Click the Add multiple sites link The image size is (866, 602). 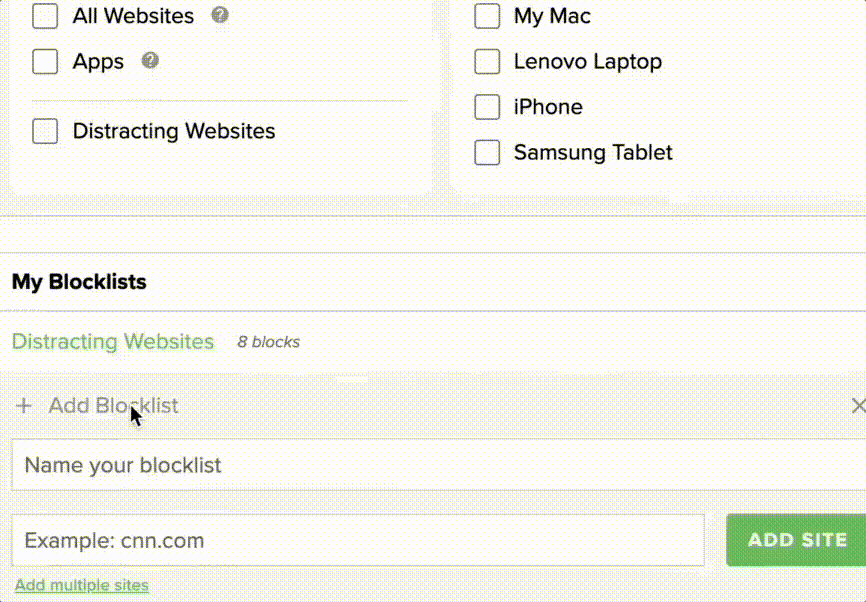click(x=81, y=585)
